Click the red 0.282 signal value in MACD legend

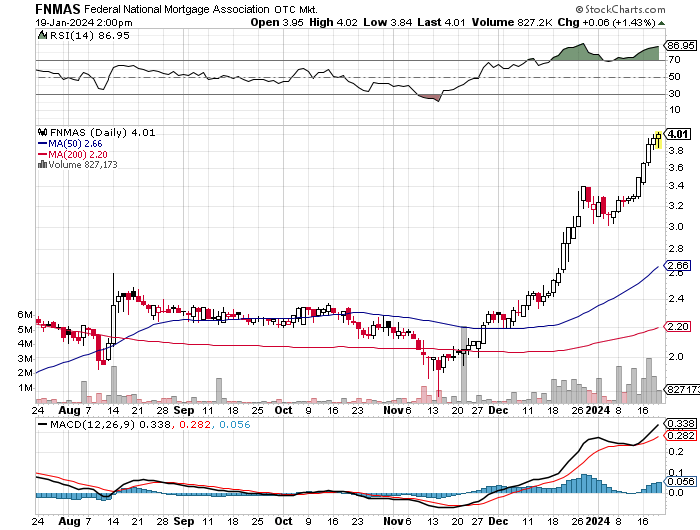195,425
